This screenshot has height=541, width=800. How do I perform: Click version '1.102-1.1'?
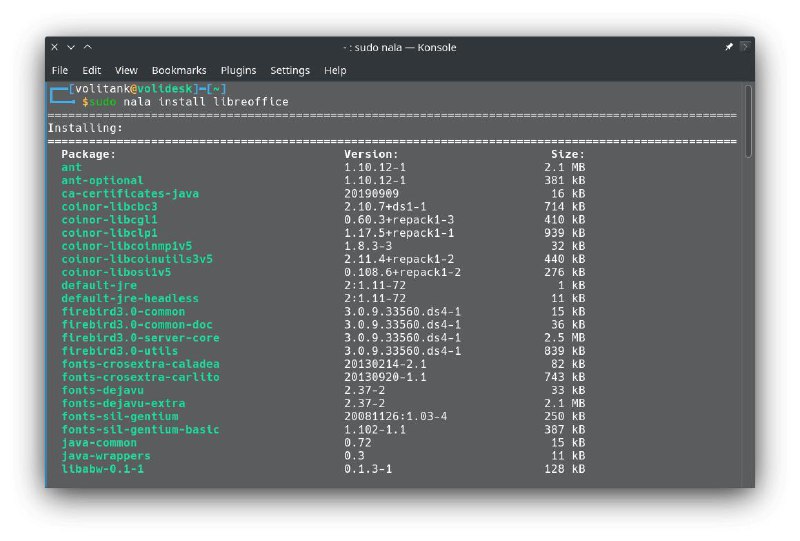375,430
